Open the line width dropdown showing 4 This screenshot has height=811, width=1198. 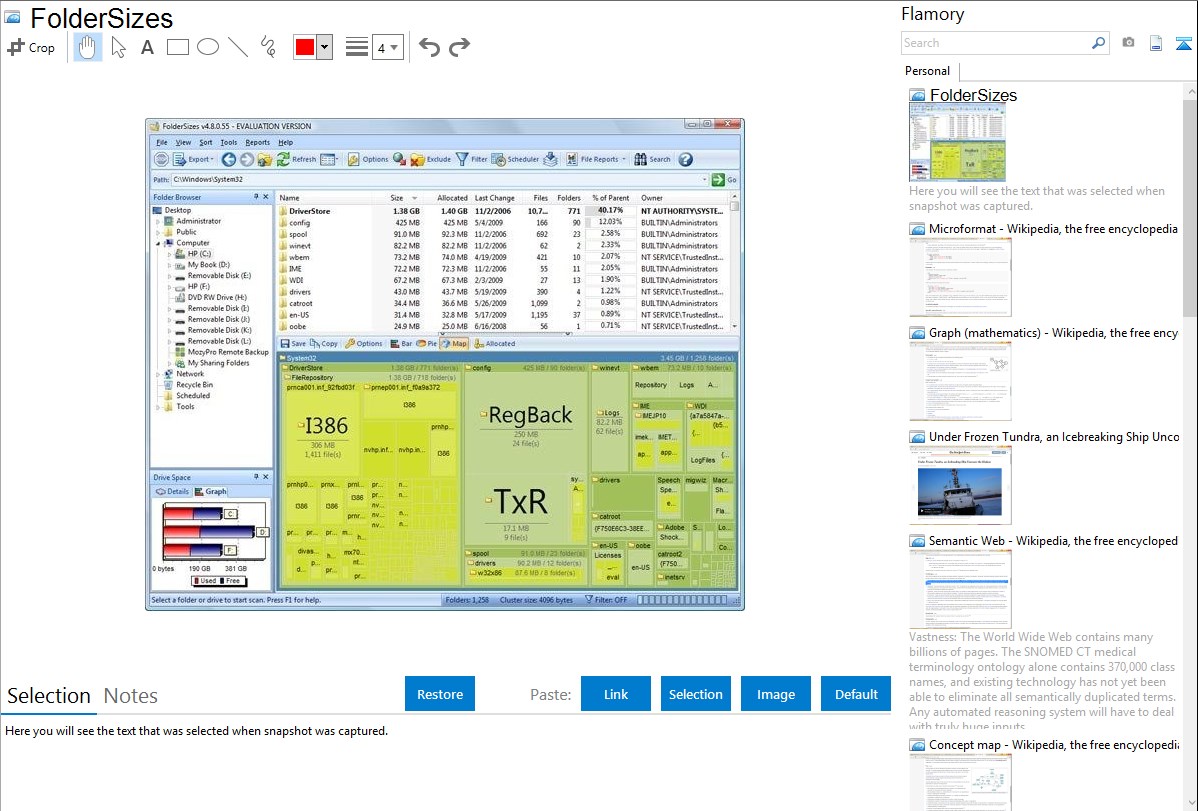click(x=387, y=47)
